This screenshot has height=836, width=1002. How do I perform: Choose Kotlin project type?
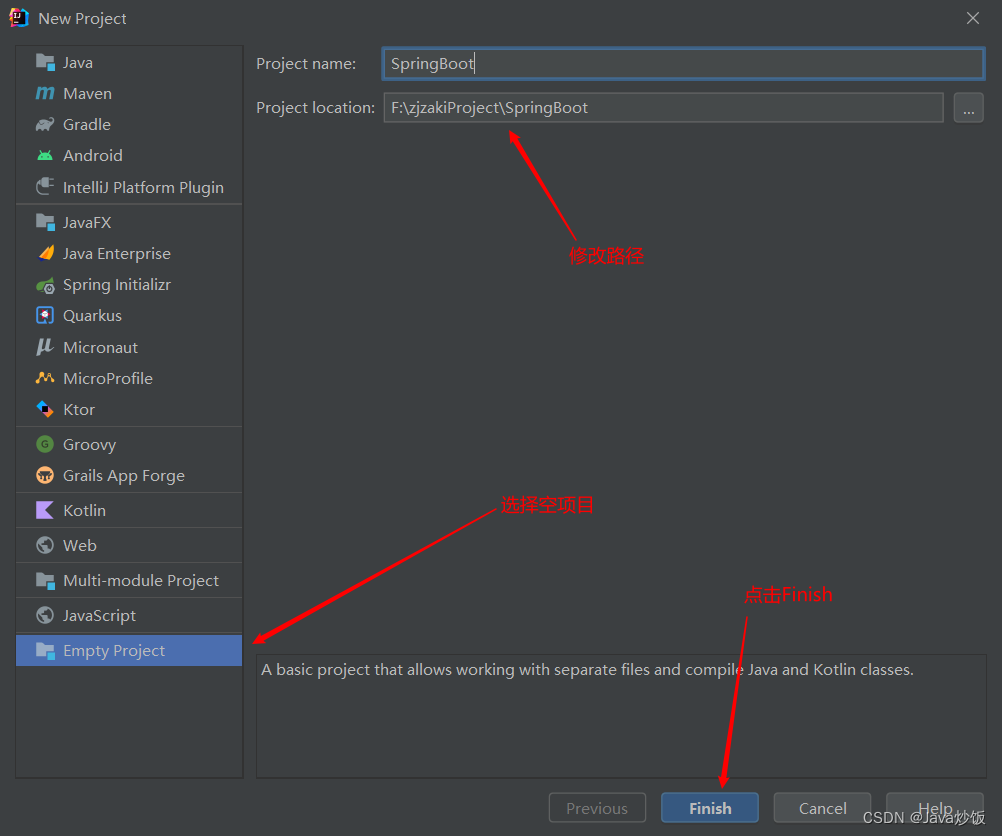pyautogui.click(x=129, y=510)
